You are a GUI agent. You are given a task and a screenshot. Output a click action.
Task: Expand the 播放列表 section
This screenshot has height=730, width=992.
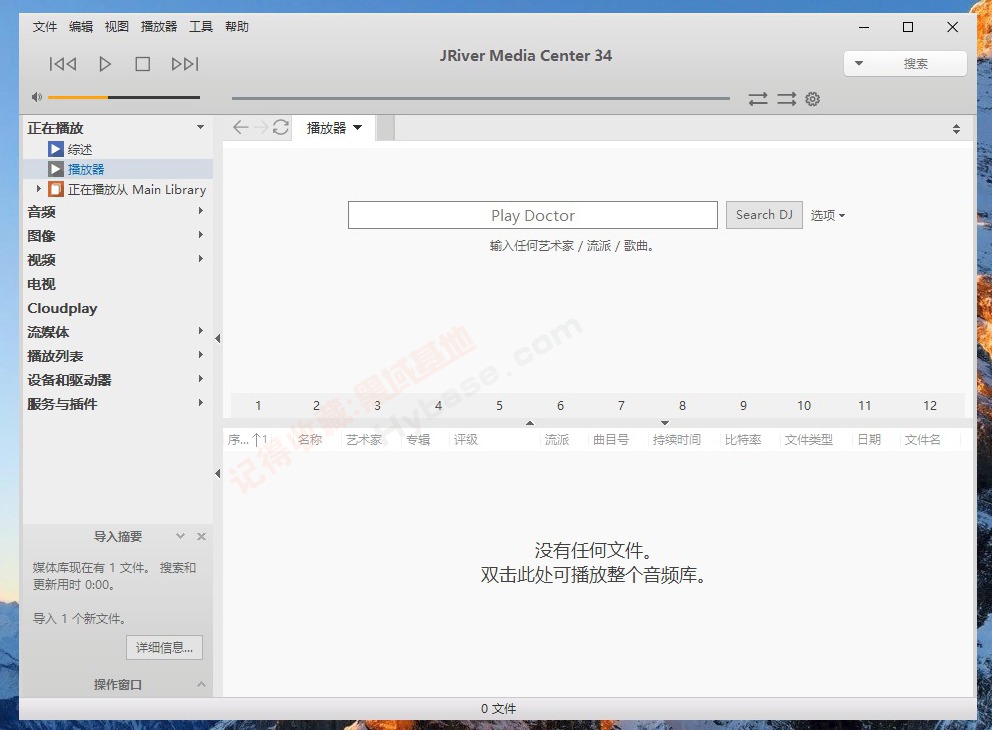click(x=201, y=355)
